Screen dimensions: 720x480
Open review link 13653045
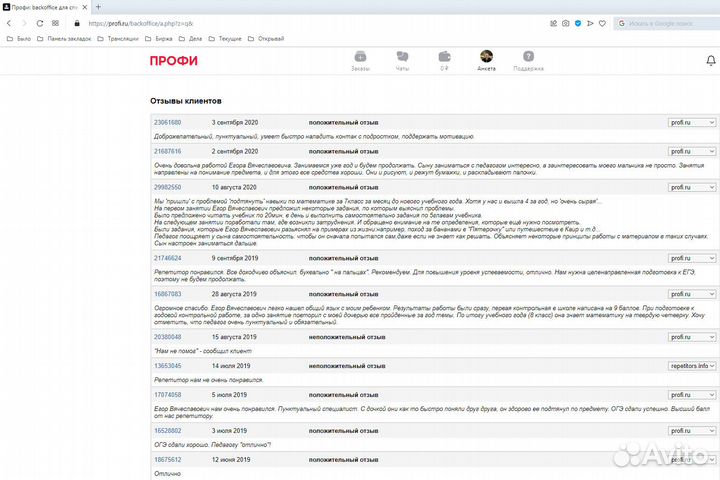tap(168, 366)
